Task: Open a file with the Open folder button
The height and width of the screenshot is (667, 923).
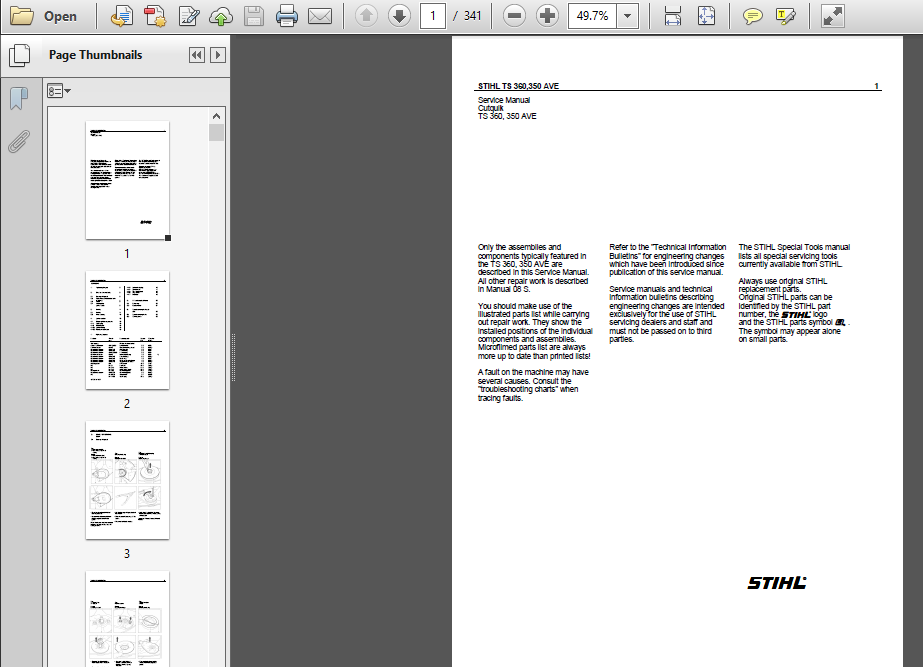Action: (x=44, y=16)
